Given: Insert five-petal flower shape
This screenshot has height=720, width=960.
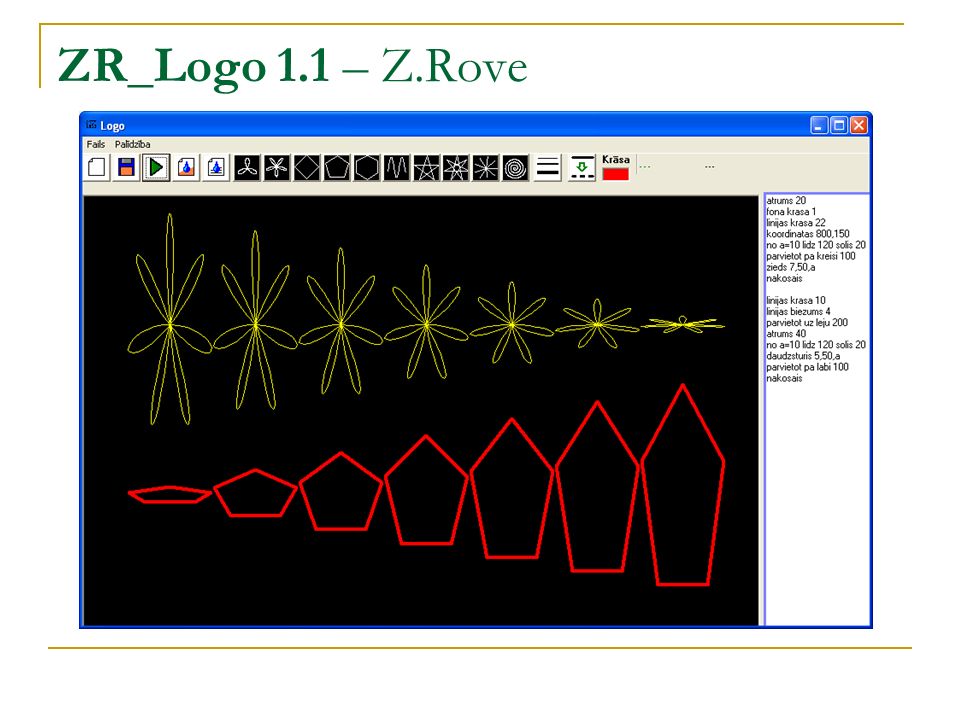Looking at the screenshot, I should point(277,167).
